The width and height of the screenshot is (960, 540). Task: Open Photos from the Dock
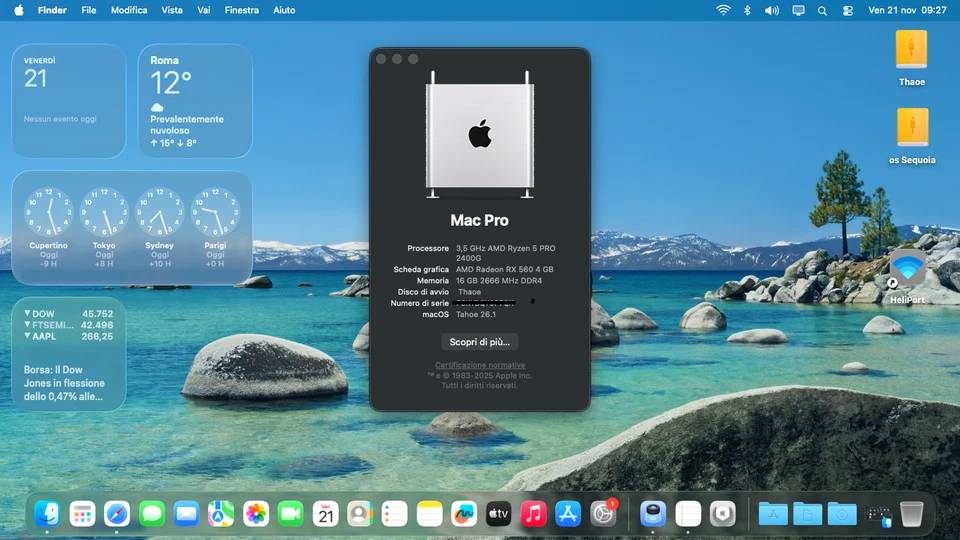click(x=256, y=514)
